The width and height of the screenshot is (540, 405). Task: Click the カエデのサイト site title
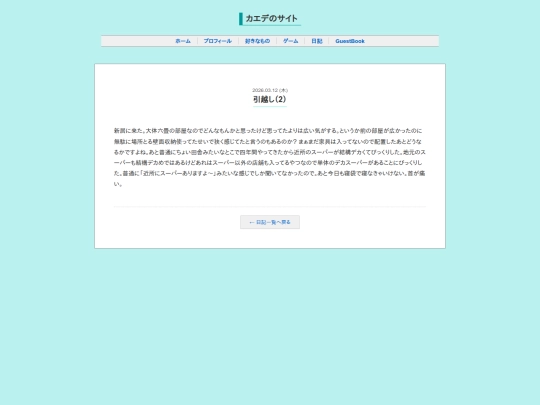tap(271, 19)
